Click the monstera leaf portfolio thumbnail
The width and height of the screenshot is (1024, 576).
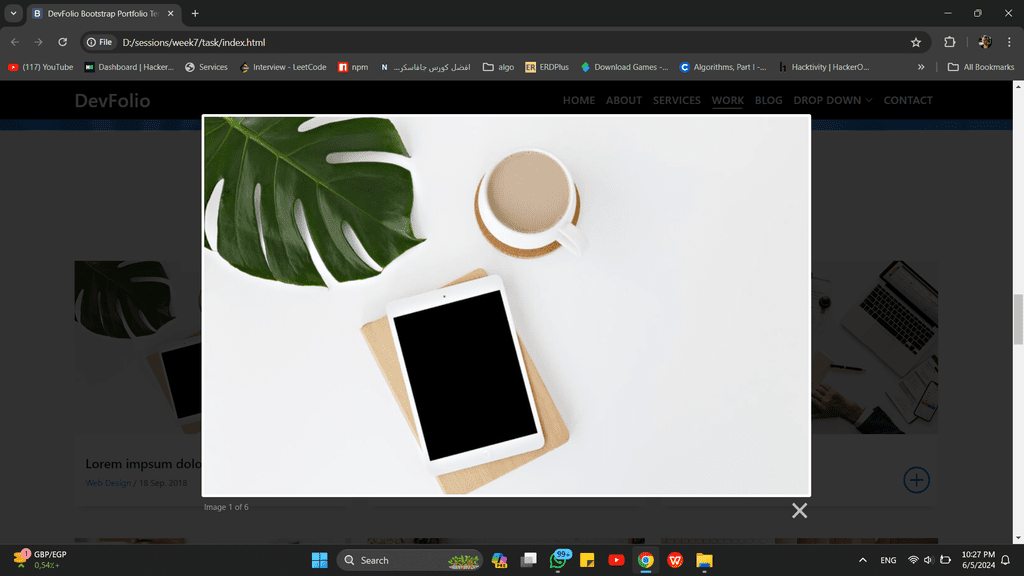pos(138,347)
